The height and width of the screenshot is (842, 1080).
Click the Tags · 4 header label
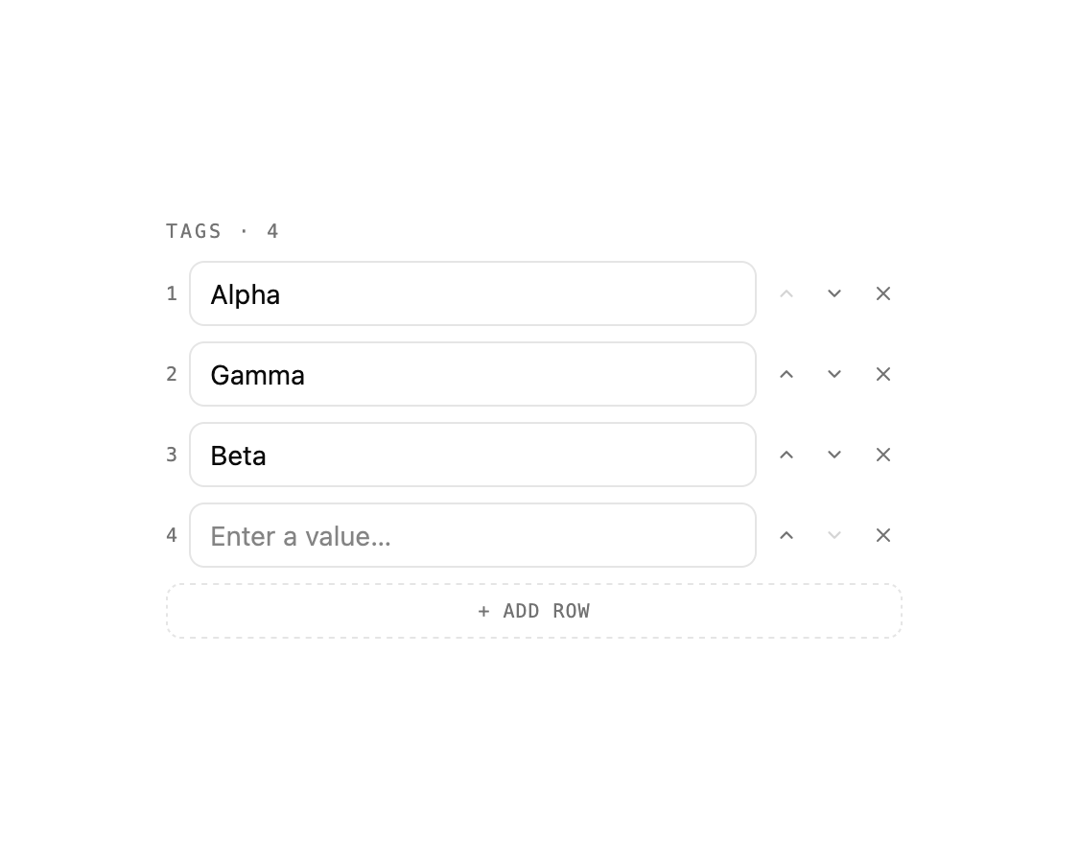pyautogui.click(x=222, y=231)
